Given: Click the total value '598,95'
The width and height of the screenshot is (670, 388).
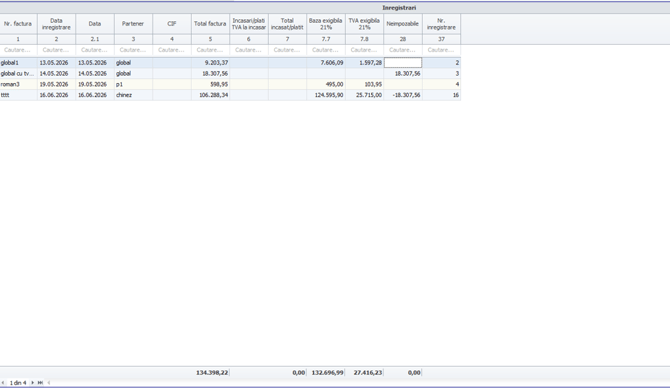Looking at the screenshot, I should [x=219, y=84].
